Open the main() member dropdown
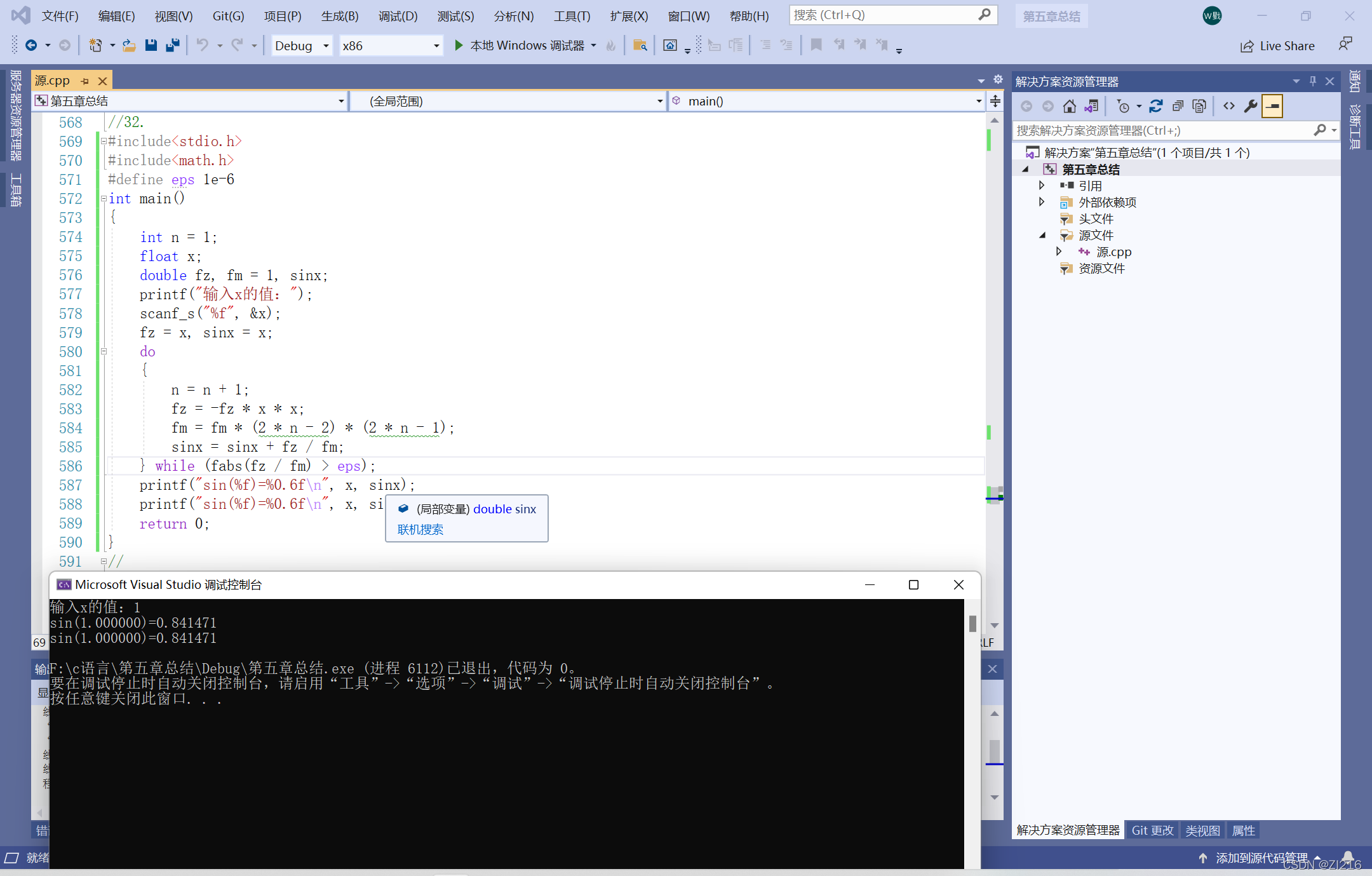 pyautogui.click(x=826, y=101)
